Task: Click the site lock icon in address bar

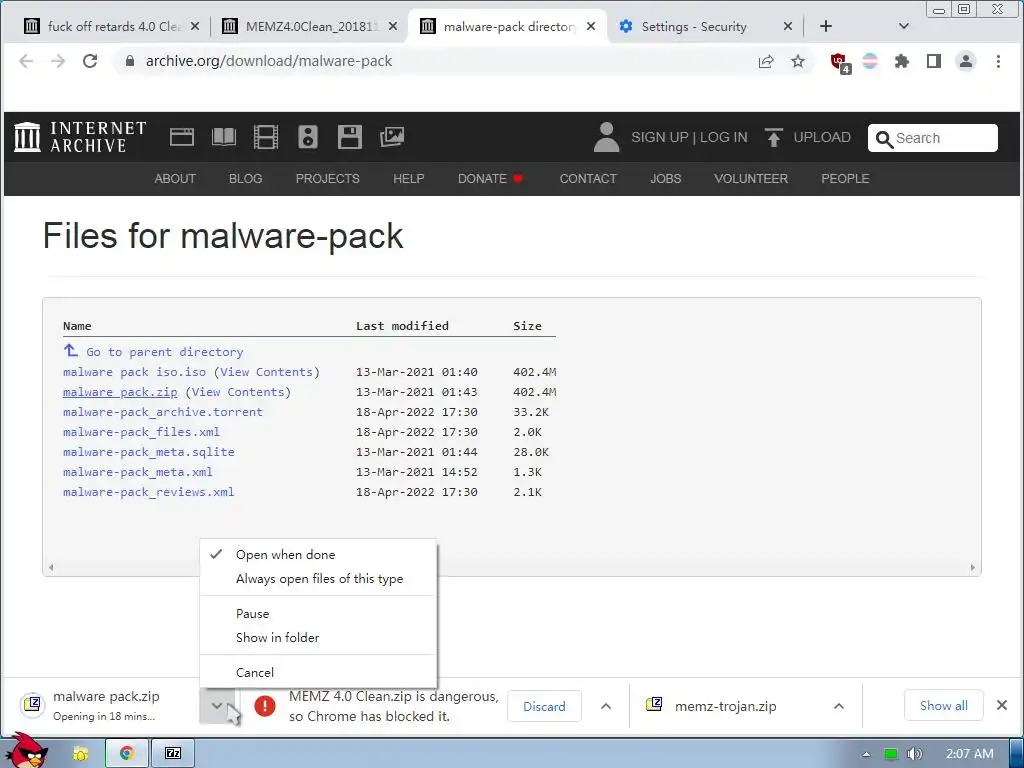Action: [x=130, y=61]
